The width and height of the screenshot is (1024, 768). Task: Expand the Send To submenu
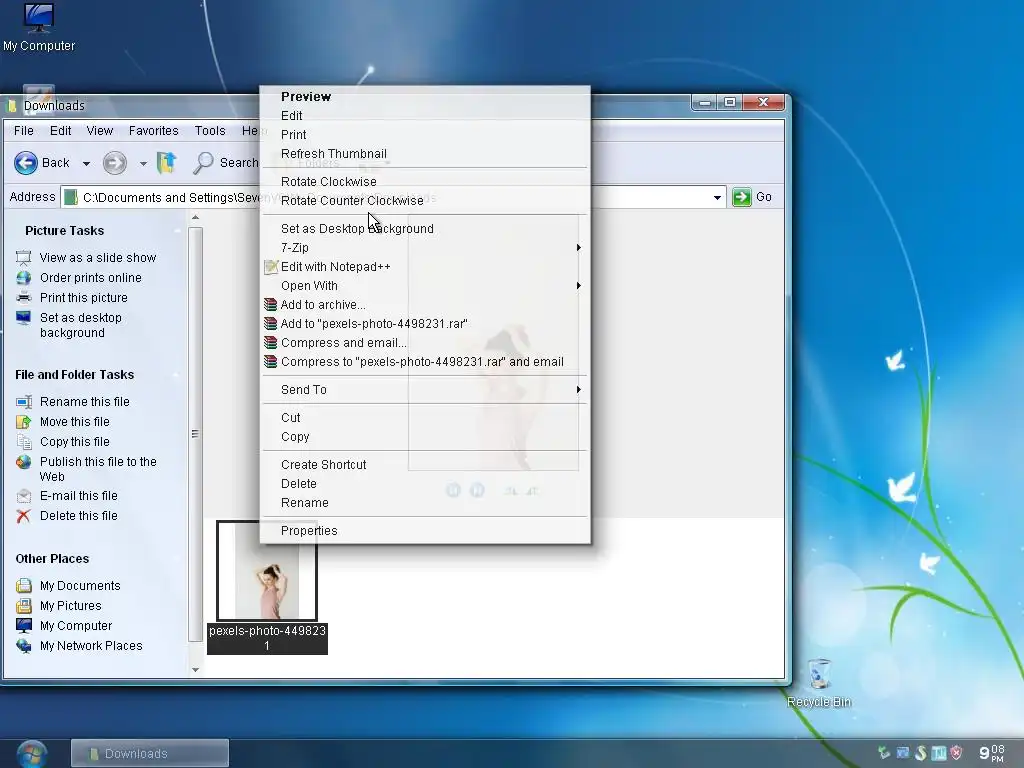(x=578, y=389)
